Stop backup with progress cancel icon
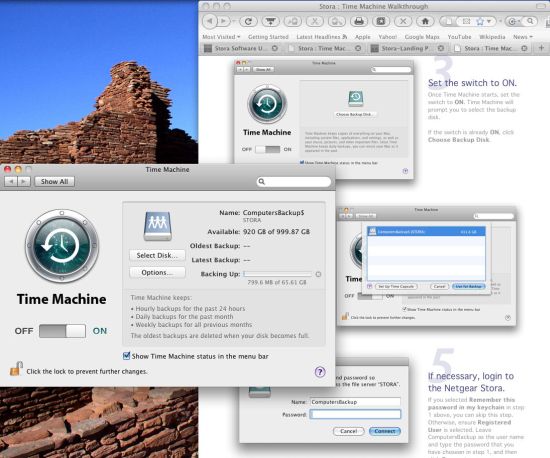The height and width of the screenshot is (458, 550). [x=318, y=274]
